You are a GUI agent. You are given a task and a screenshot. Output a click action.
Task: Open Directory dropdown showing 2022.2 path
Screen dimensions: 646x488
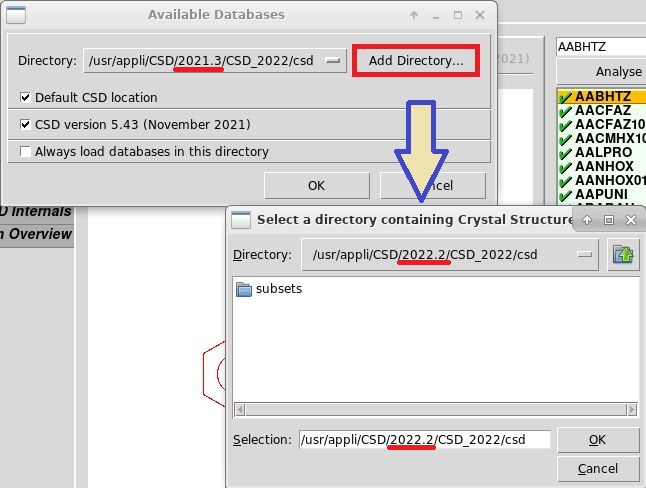pos(450,255)
